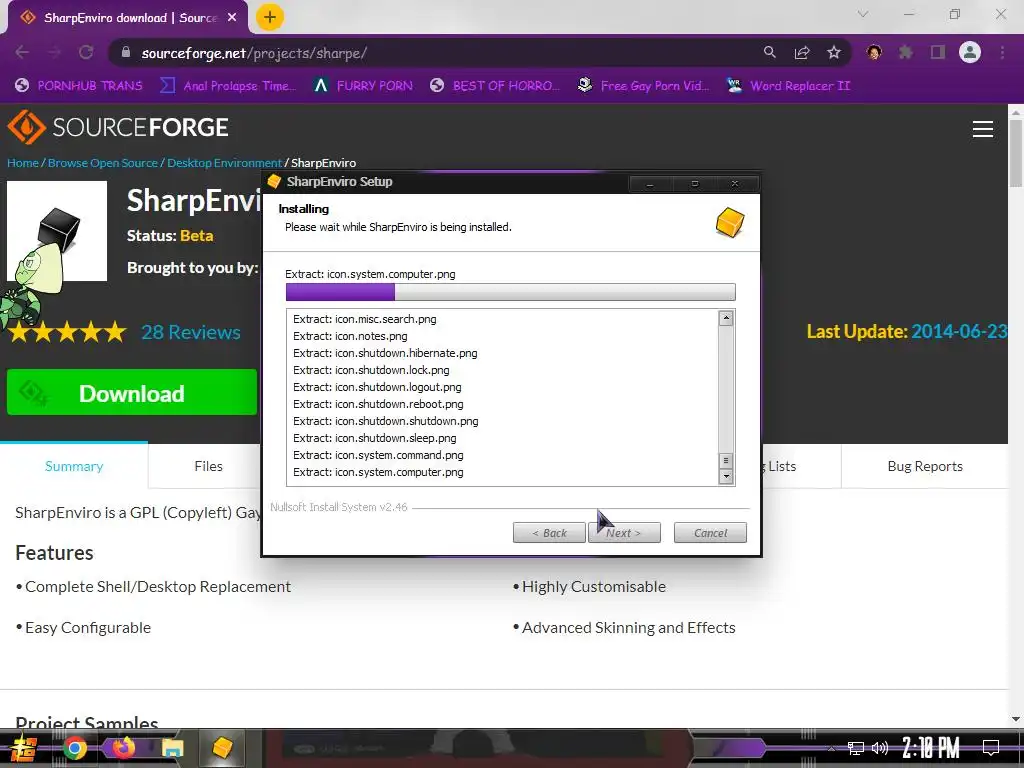Click the browser back arrow

click(x=22, y=53)
